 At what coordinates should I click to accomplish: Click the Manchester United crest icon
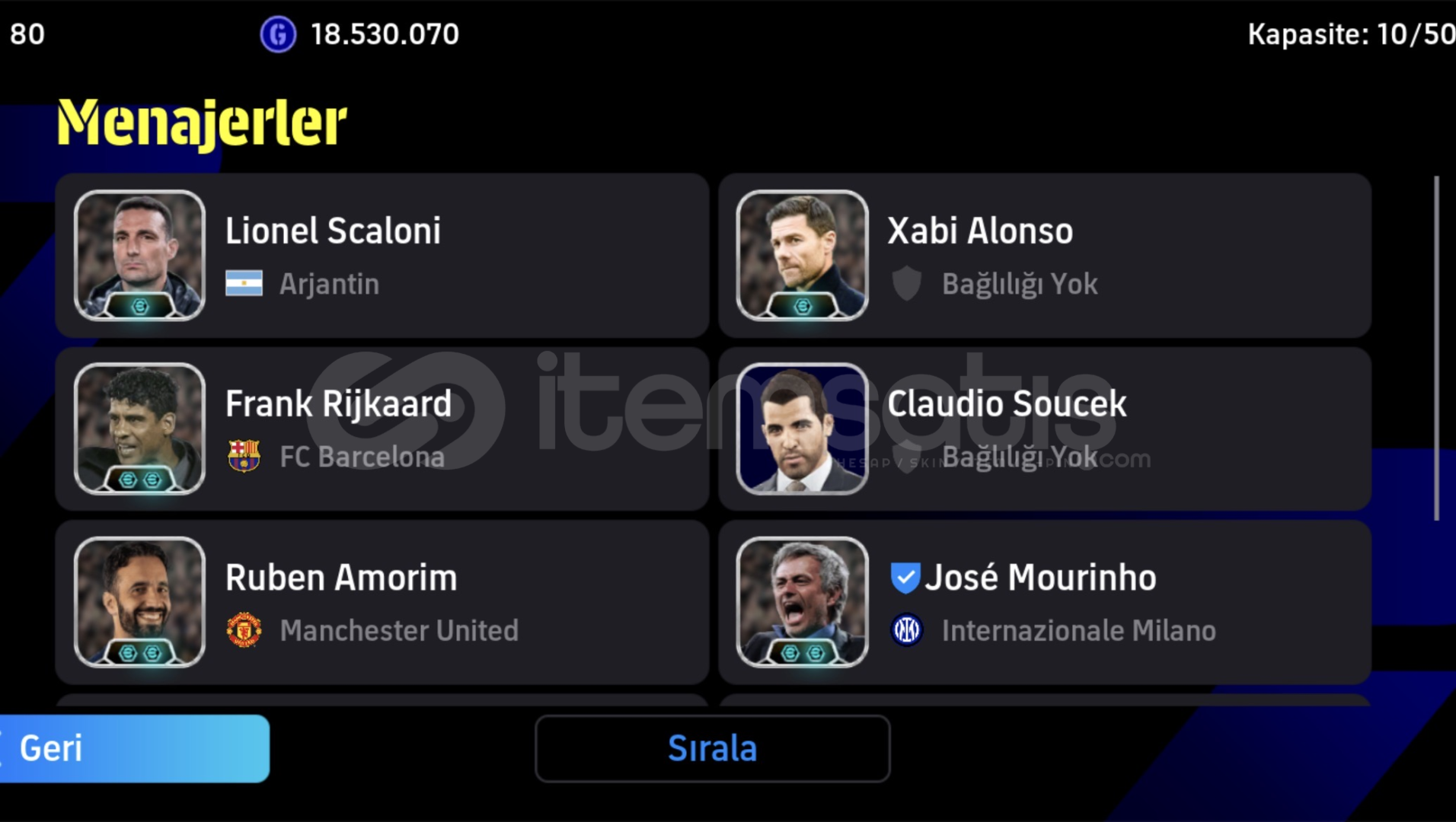click(x=244, y=630)
